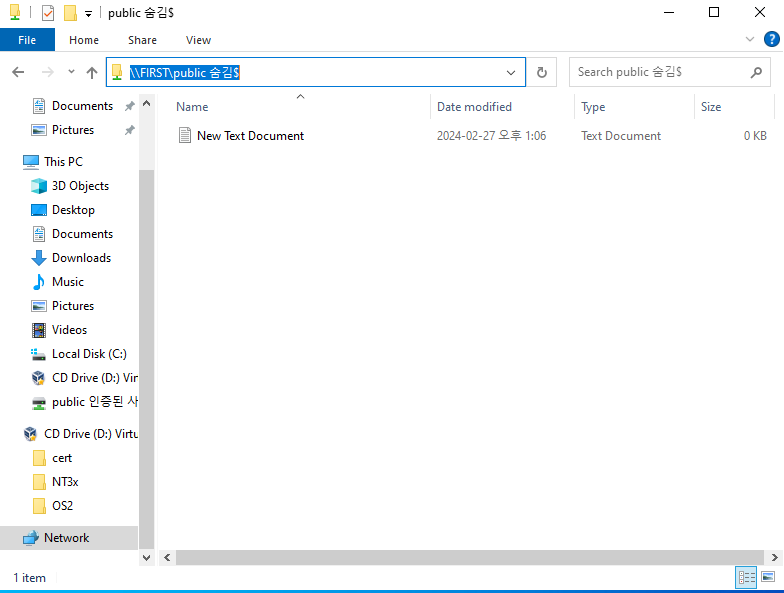
Task: Click the New folder quick access icon
Action: (70, 13)
